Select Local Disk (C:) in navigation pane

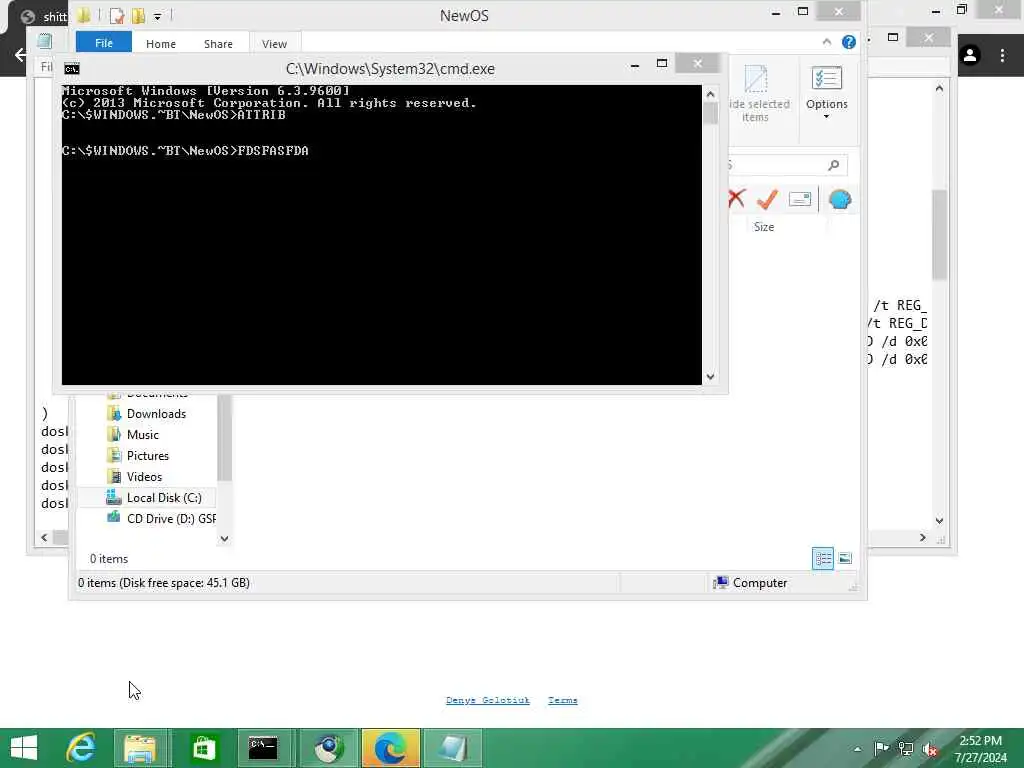[x=164, y=498]
